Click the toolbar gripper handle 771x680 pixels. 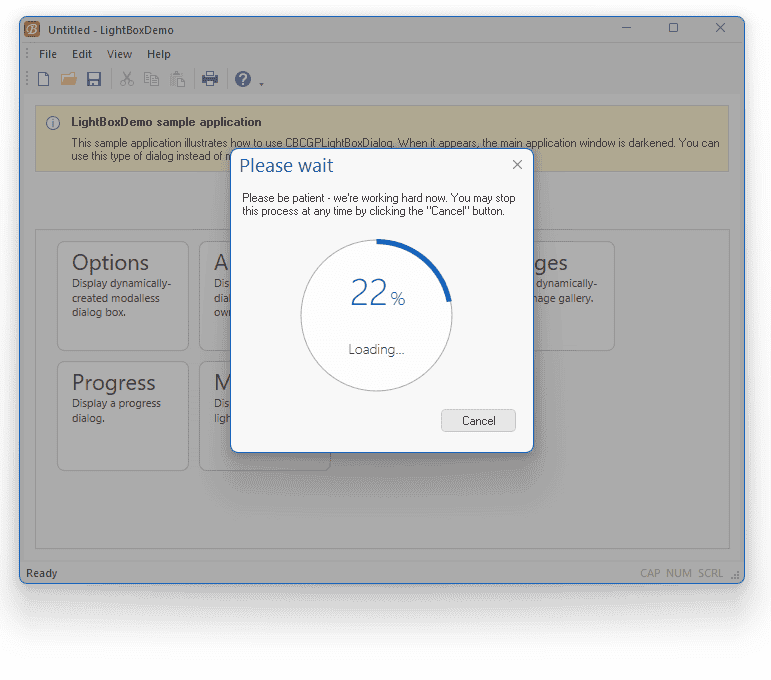27,79
